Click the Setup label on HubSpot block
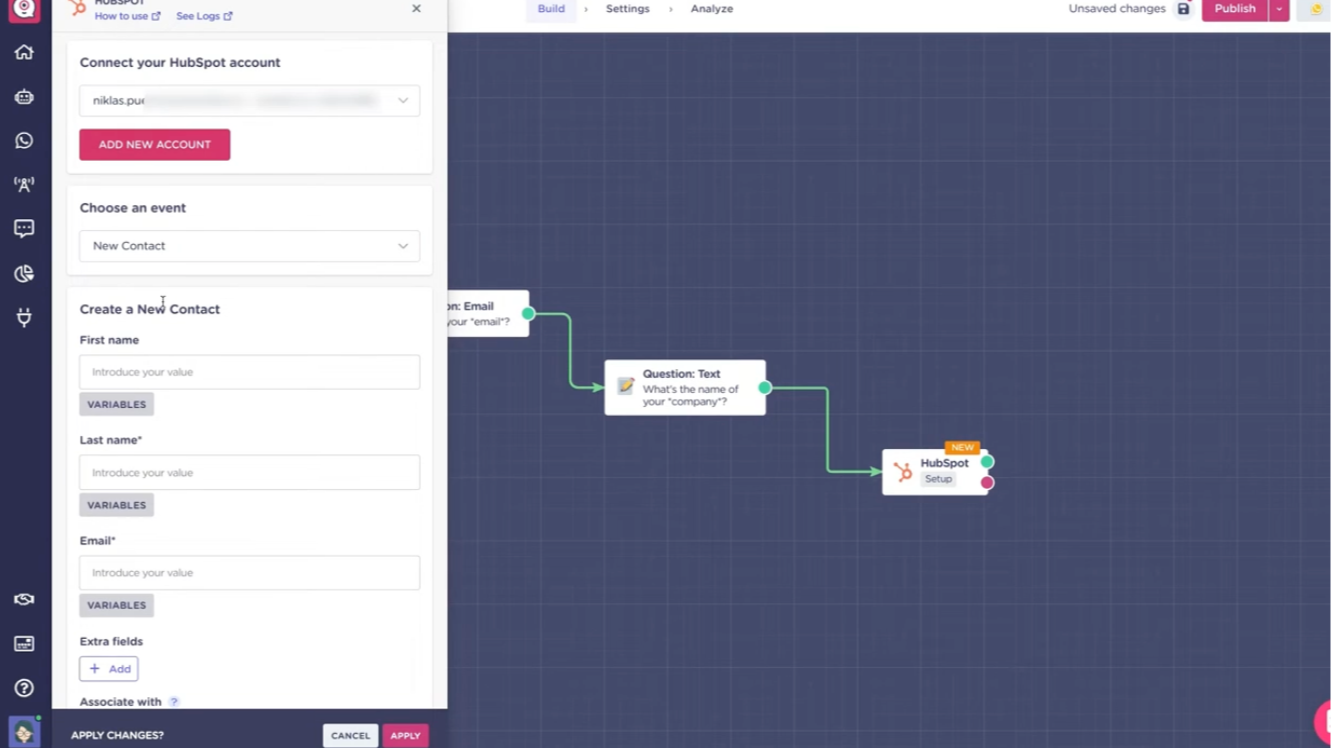 [x=938, y=479]
